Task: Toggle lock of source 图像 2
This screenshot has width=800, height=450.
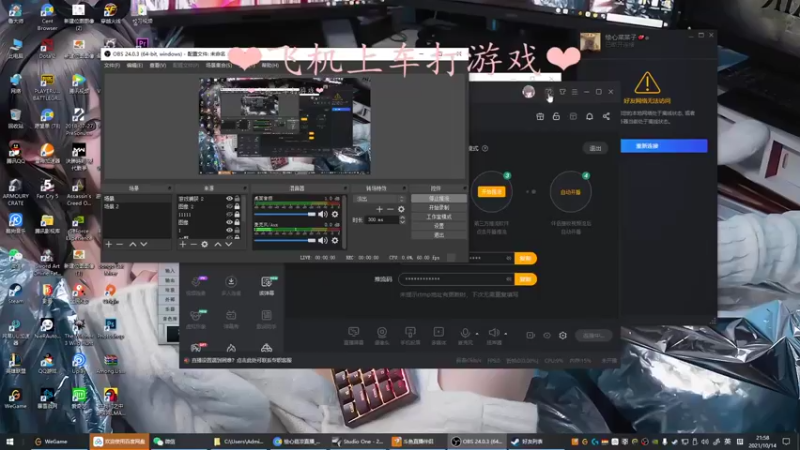Action: pyautogui.click(x=237, y=207)
